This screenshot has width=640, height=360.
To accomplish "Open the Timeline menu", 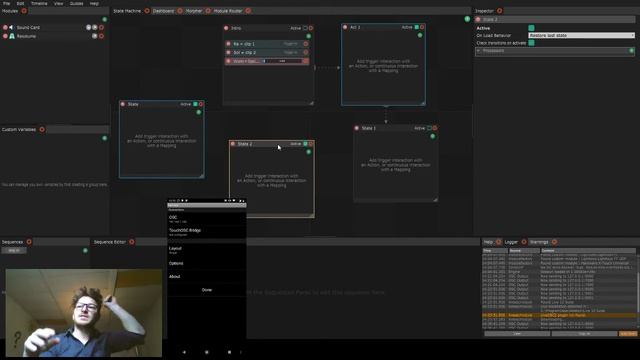I will click(39, 3).
